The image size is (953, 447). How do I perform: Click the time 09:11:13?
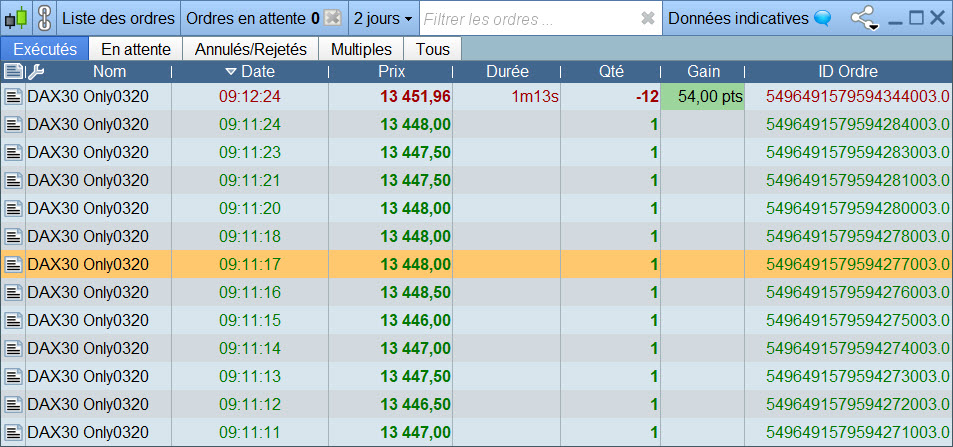[250, 376]
